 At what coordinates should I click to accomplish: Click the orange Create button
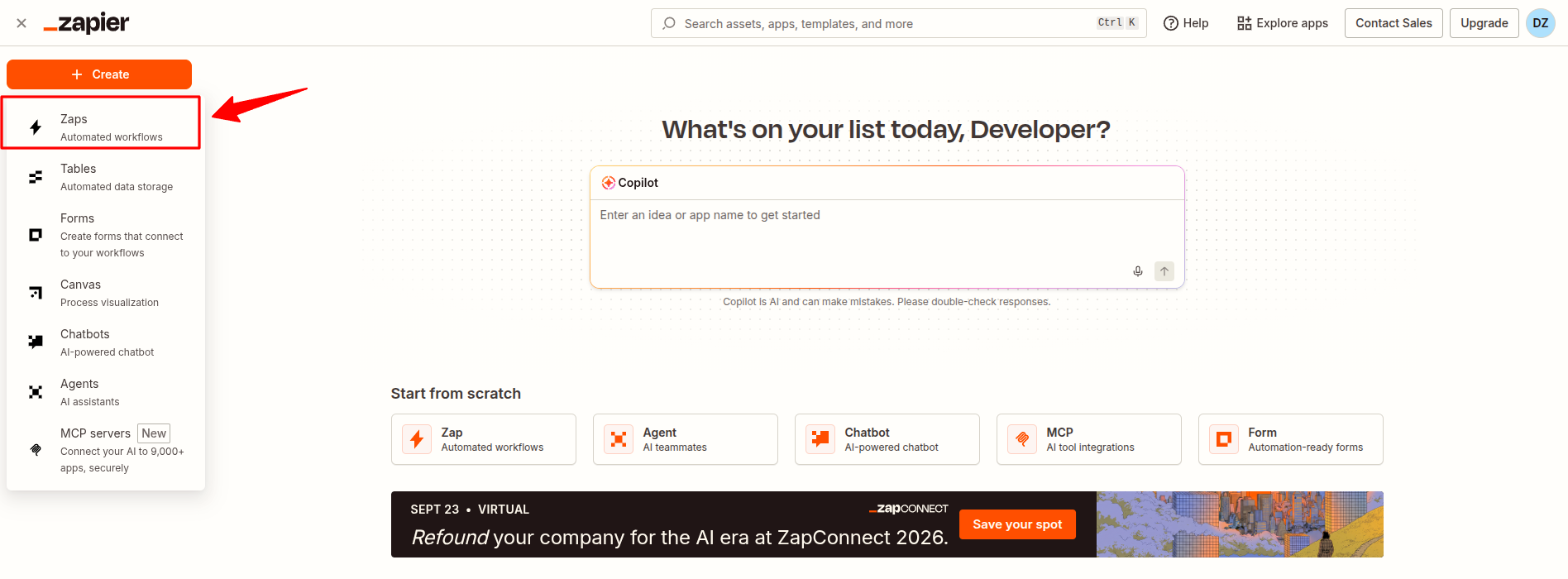[99, 74]
